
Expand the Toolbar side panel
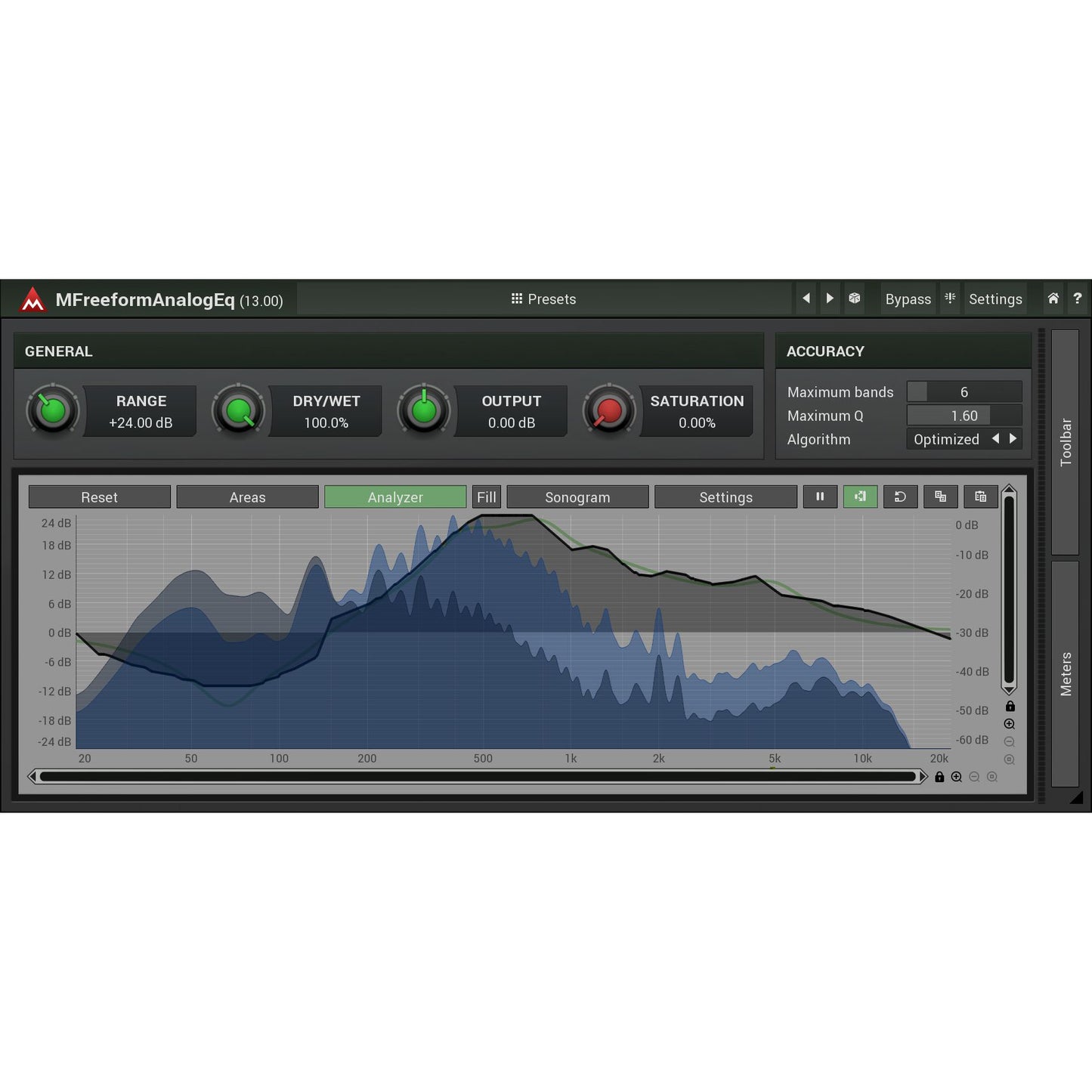(x=1065, y=442)
